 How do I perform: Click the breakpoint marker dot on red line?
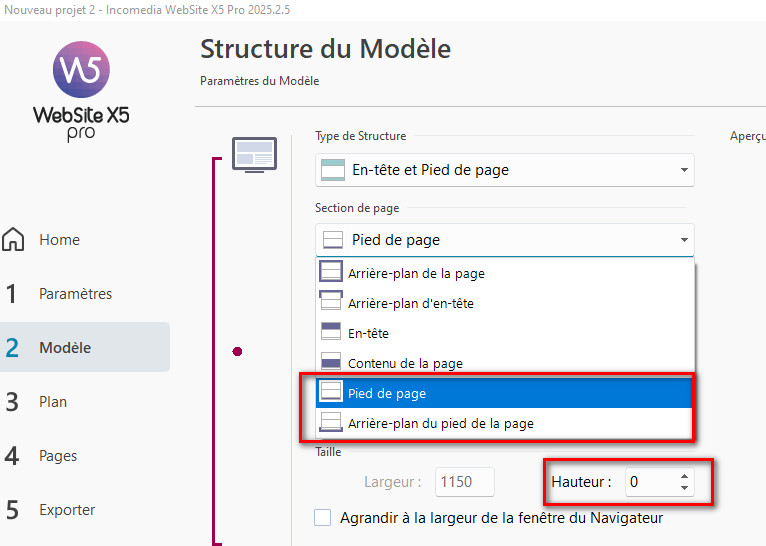tap(237, 351)
